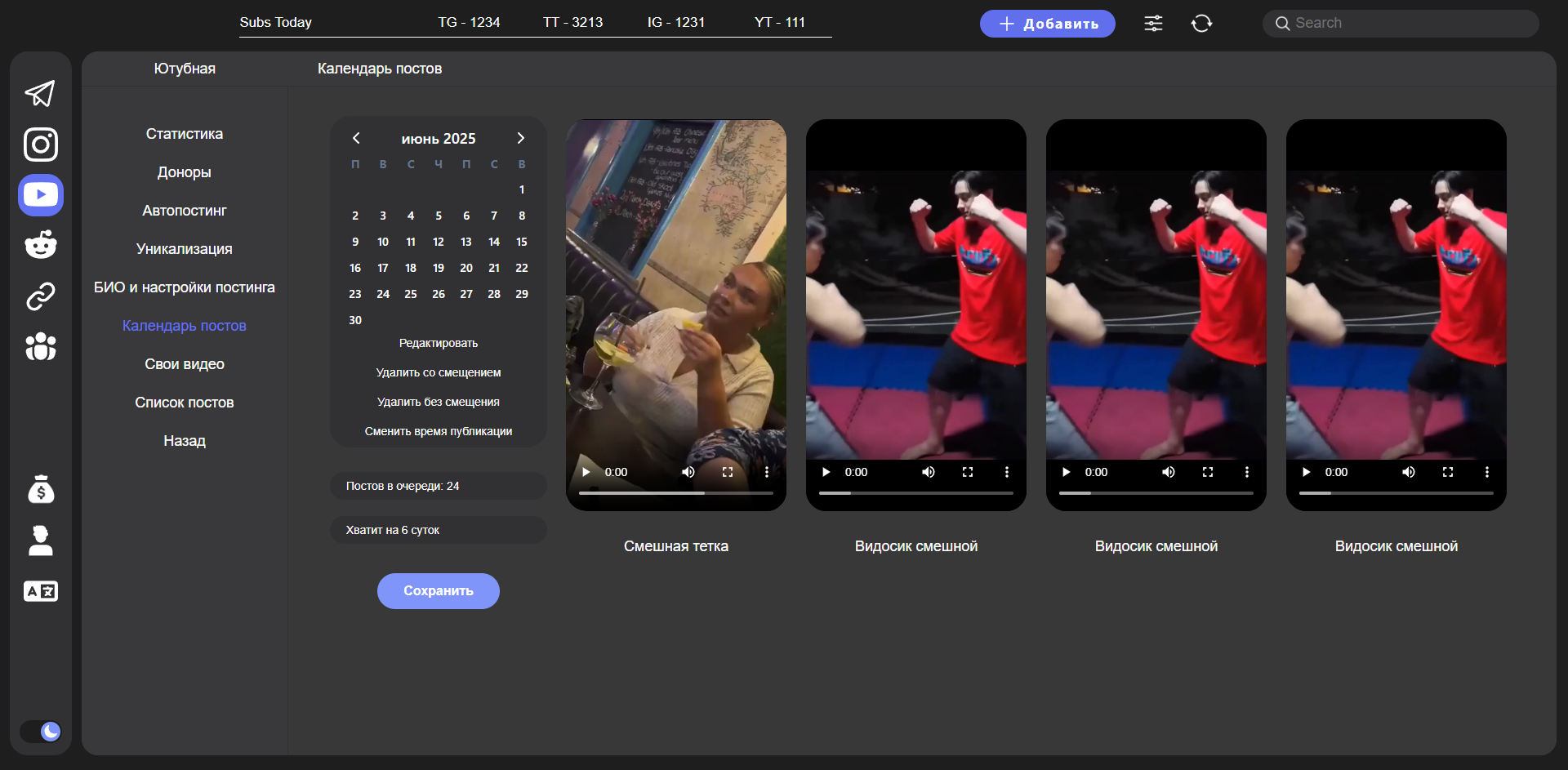Open more options on the last video
The image size is (1568, 770).
(x=1486, y=472)
